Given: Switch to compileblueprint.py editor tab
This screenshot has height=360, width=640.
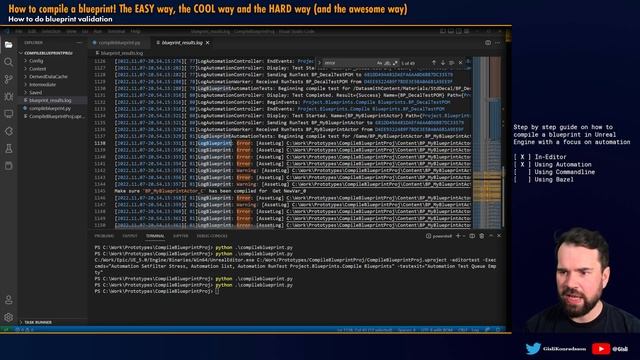Looking at the screenshot, I should click(x=120, y=42).
